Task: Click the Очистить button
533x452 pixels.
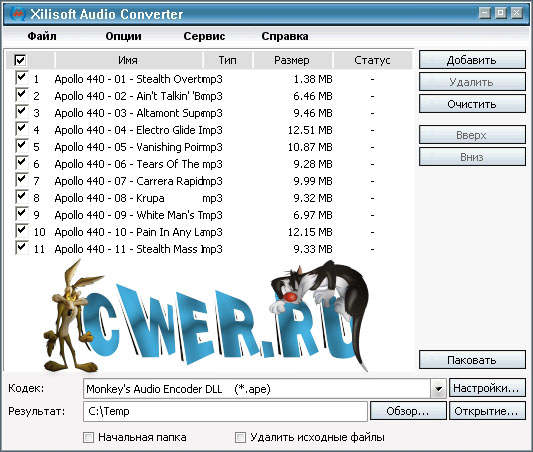Action: [x=472, y=104]
